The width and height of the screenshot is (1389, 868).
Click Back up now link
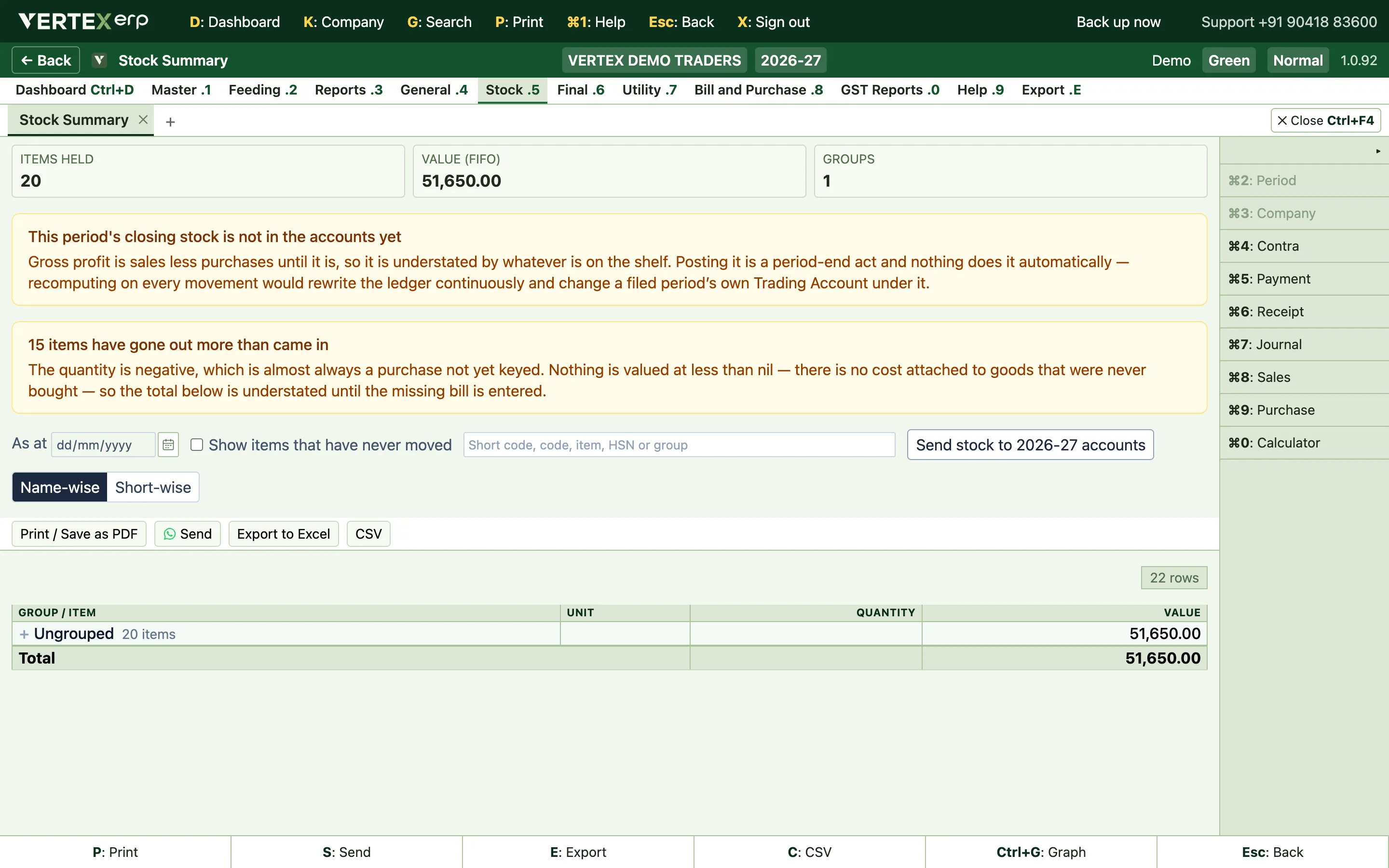pyautogui.click(x=1118, y=22)
